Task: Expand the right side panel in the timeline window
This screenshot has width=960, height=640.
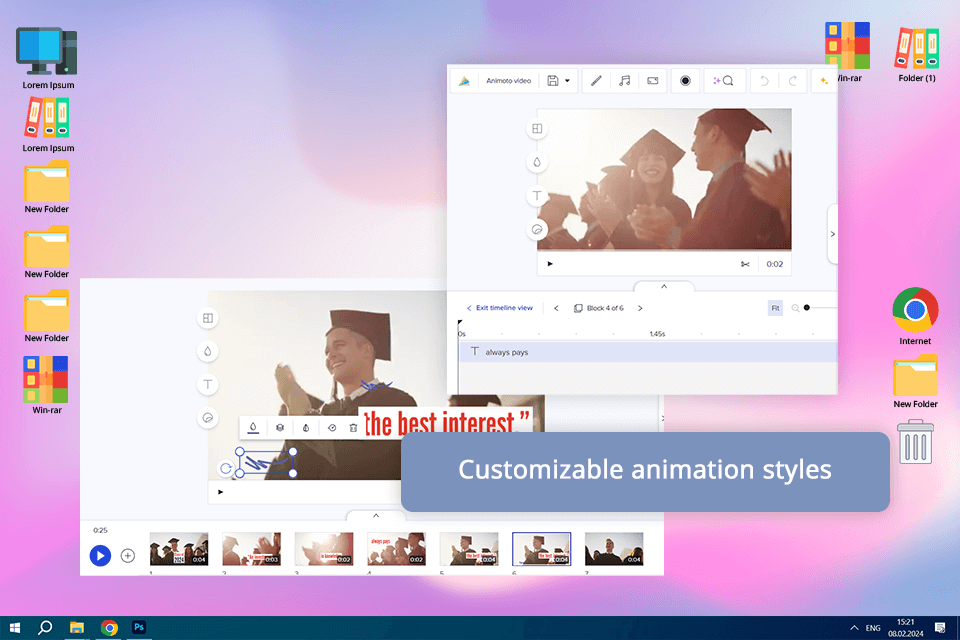Action: coord(833,234)
